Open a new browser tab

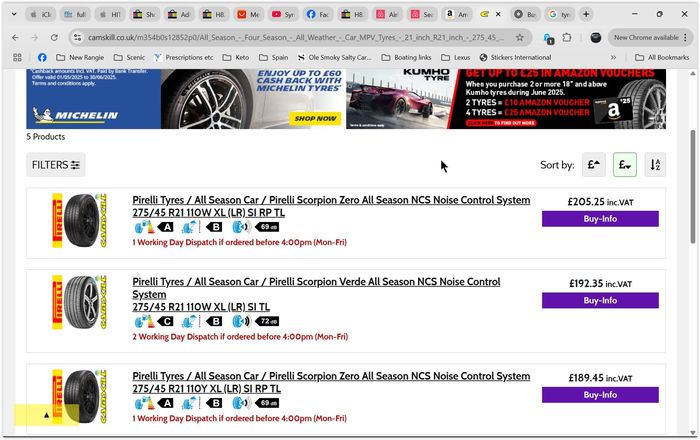[586, 14]
